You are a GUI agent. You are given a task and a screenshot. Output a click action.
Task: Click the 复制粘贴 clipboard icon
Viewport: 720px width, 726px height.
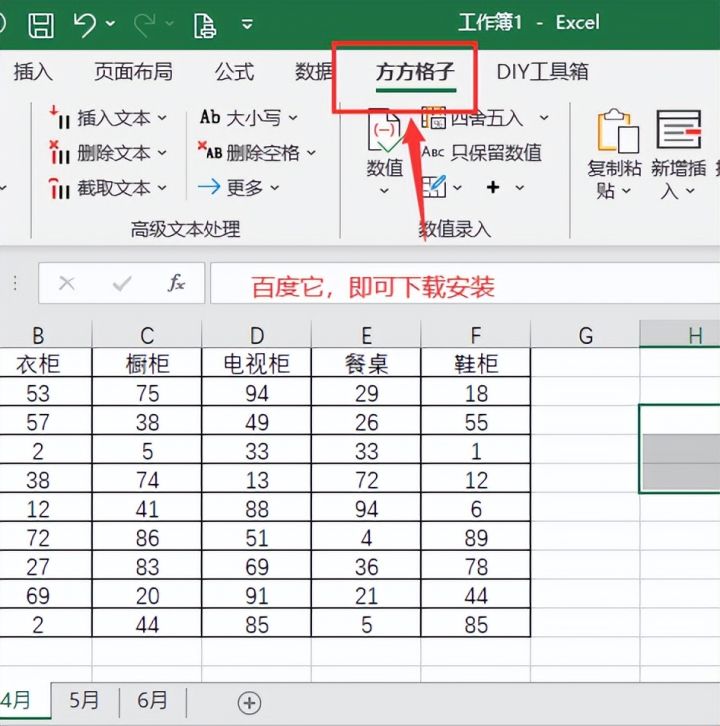pyautogui.click(x=617, y=131)
